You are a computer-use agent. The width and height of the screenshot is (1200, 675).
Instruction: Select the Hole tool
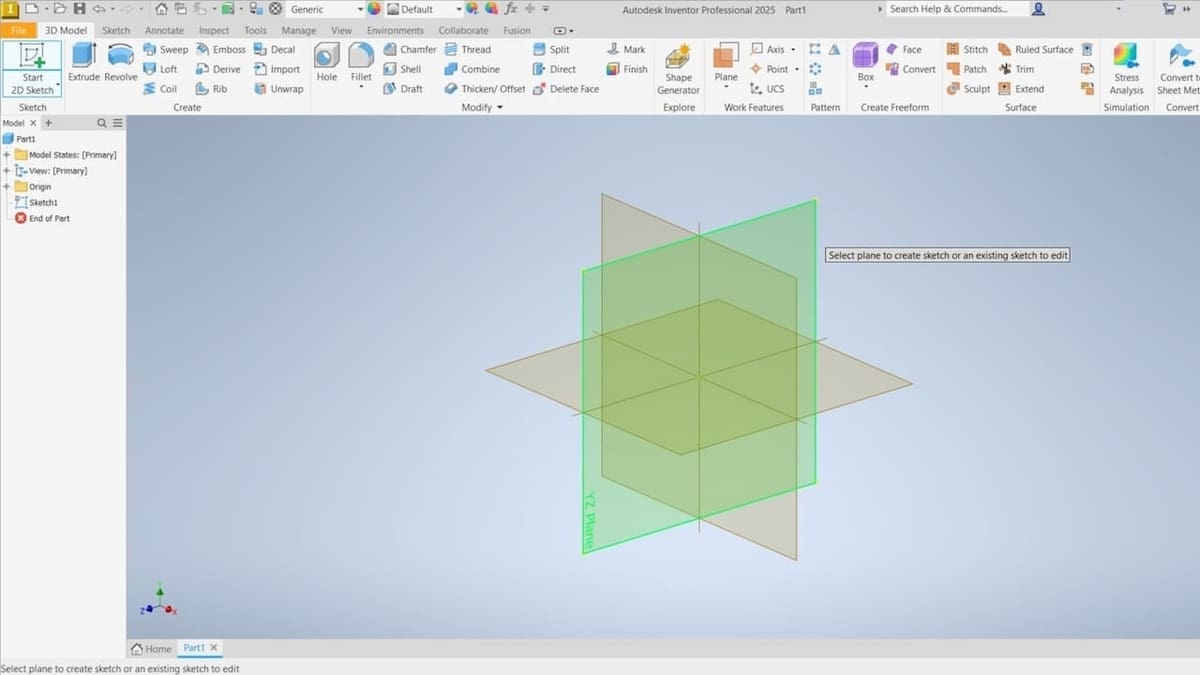327,62
